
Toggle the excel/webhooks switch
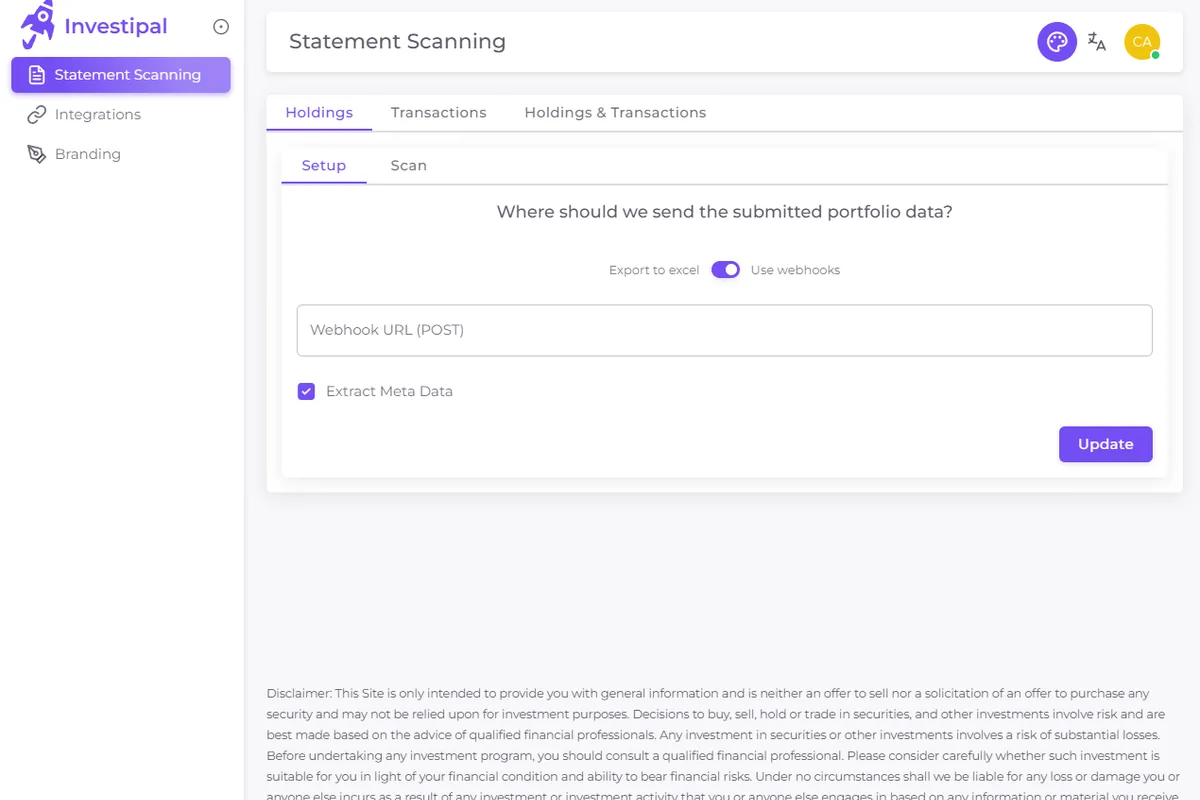coord(725,270)
